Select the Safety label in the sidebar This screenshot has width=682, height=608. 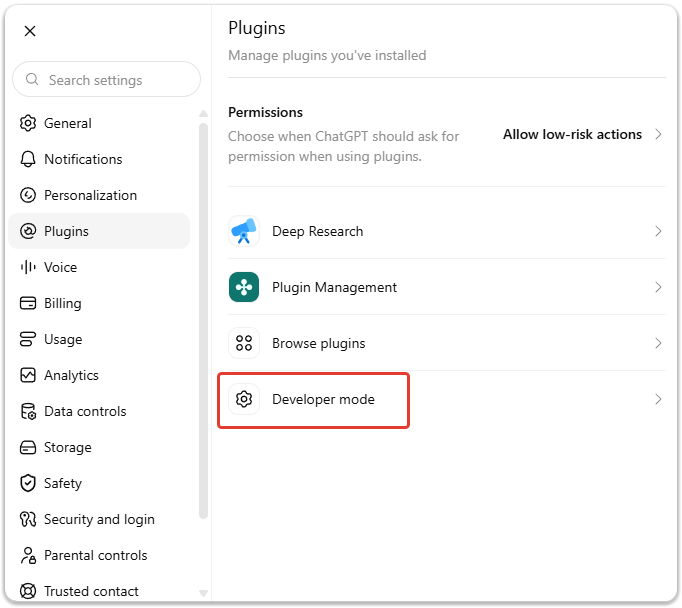coord(63,483)
